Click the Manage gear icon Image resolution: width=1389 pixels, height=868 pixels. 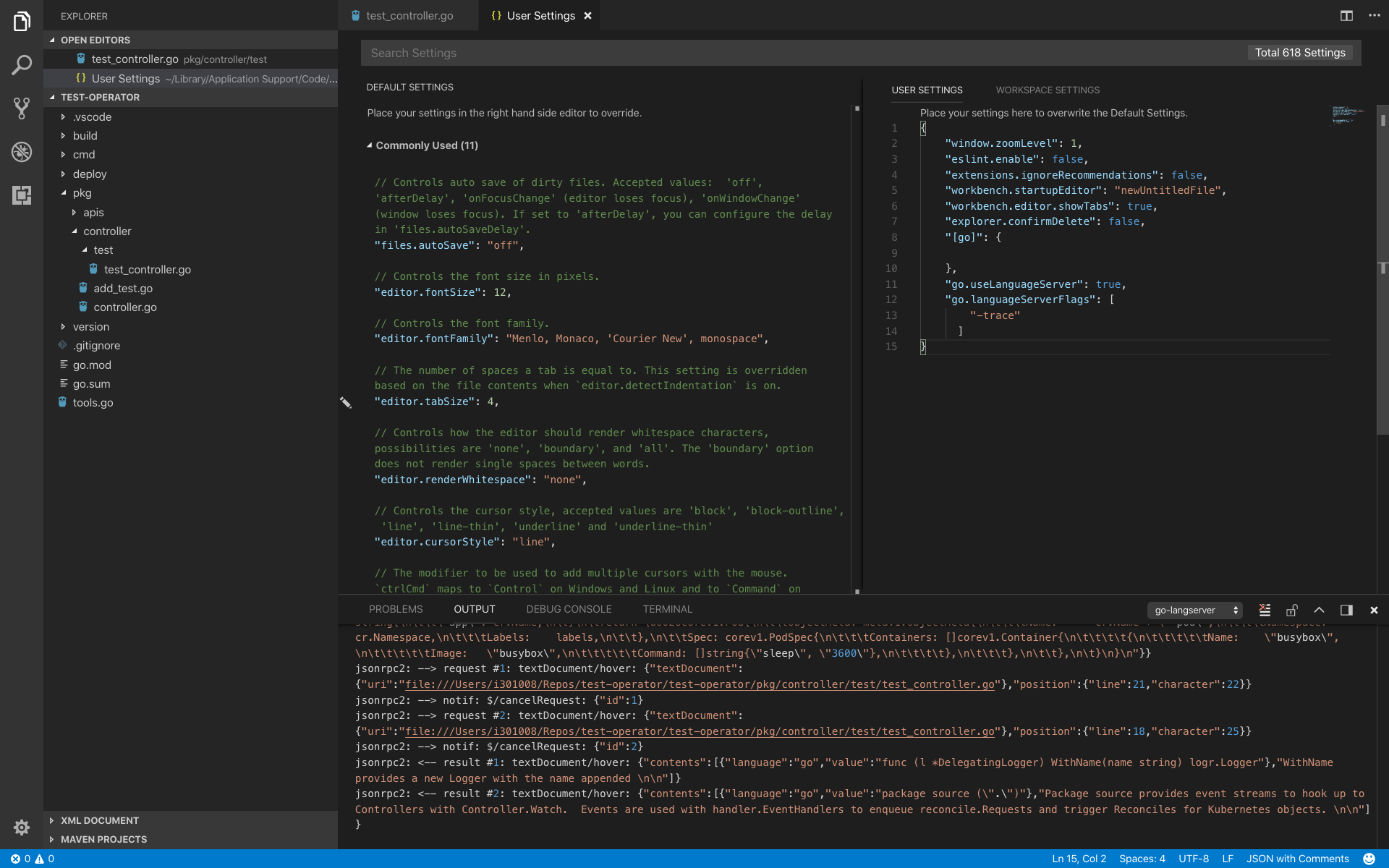(x=22, y=827)
